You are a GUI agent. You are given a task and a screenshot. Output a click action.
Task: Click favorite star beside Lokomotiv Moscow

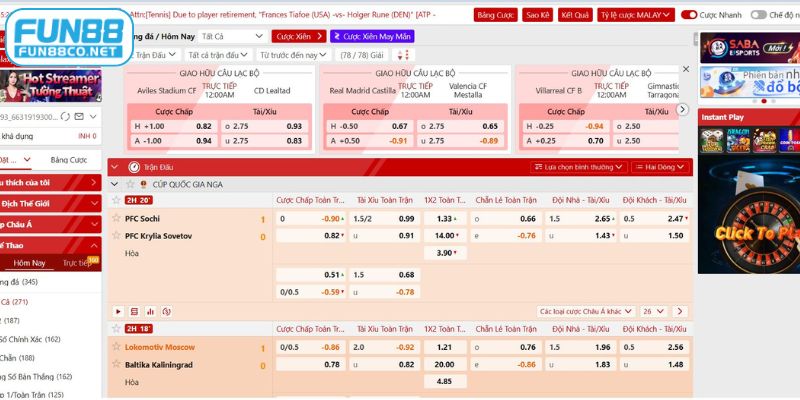116,347
